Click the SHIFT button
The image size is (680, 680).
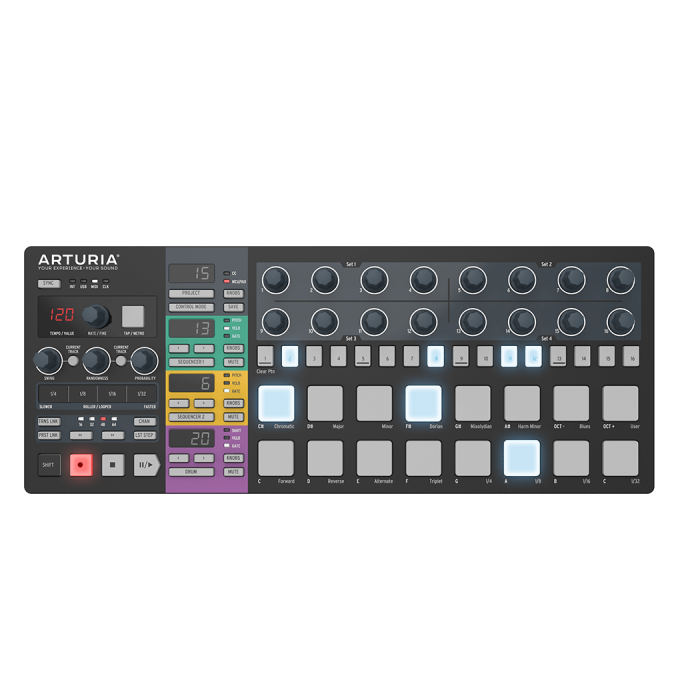coord(49,464)
